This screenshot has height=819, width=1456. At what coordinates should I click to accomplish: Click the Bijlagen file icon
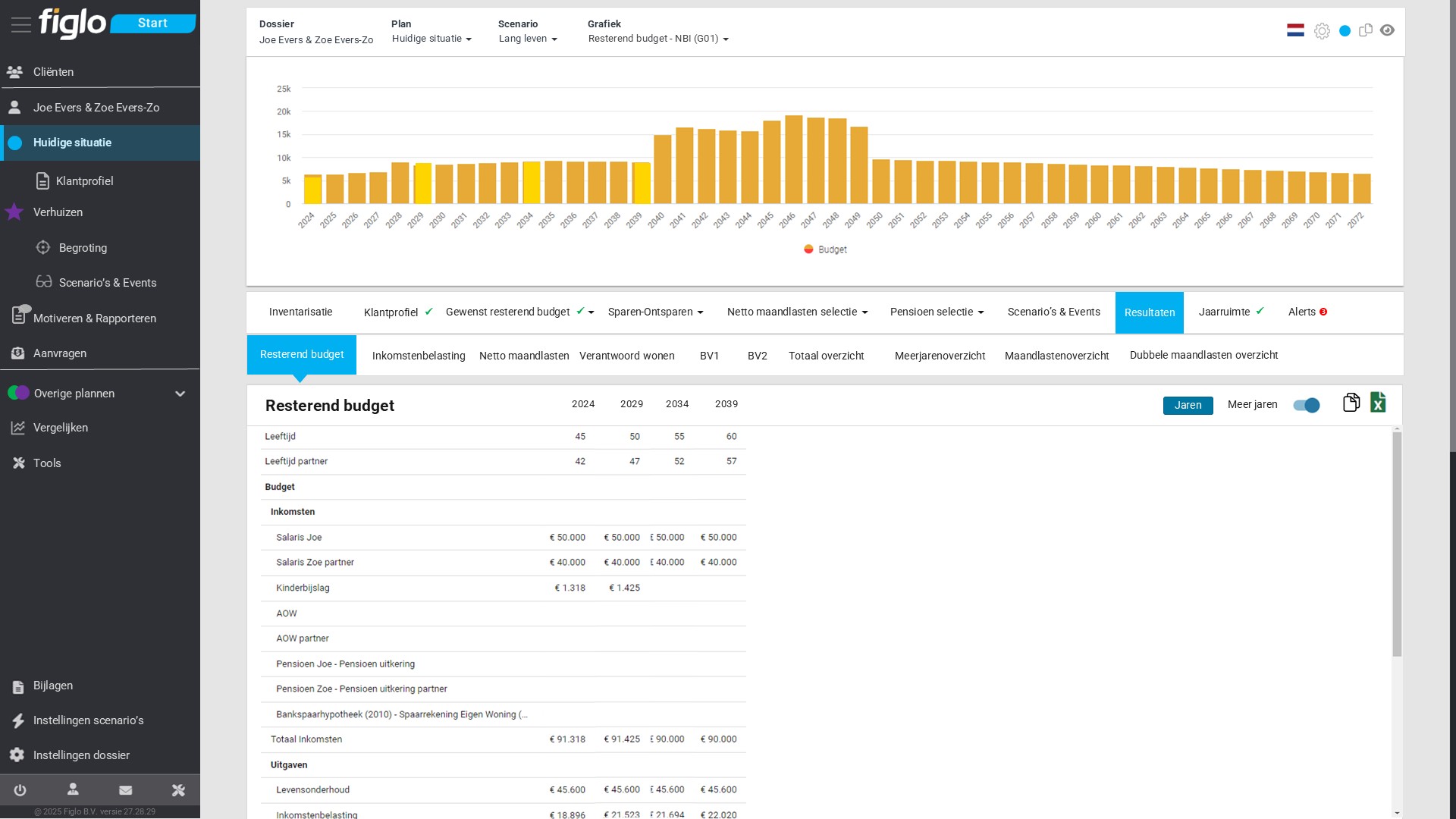[18, 687]
